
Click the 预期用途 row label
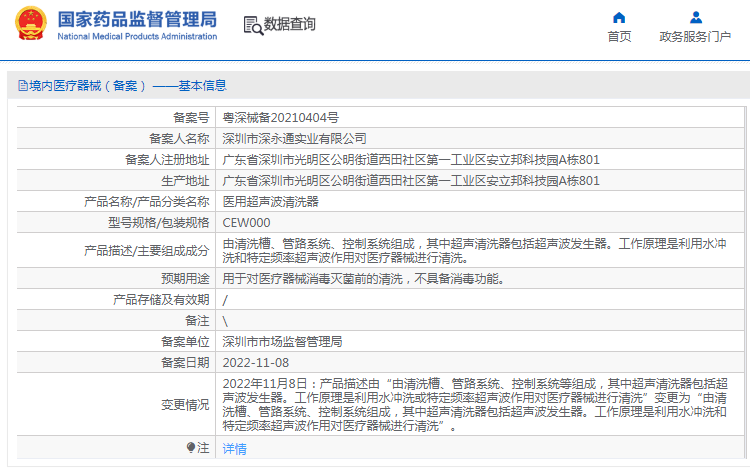(185, 279)
